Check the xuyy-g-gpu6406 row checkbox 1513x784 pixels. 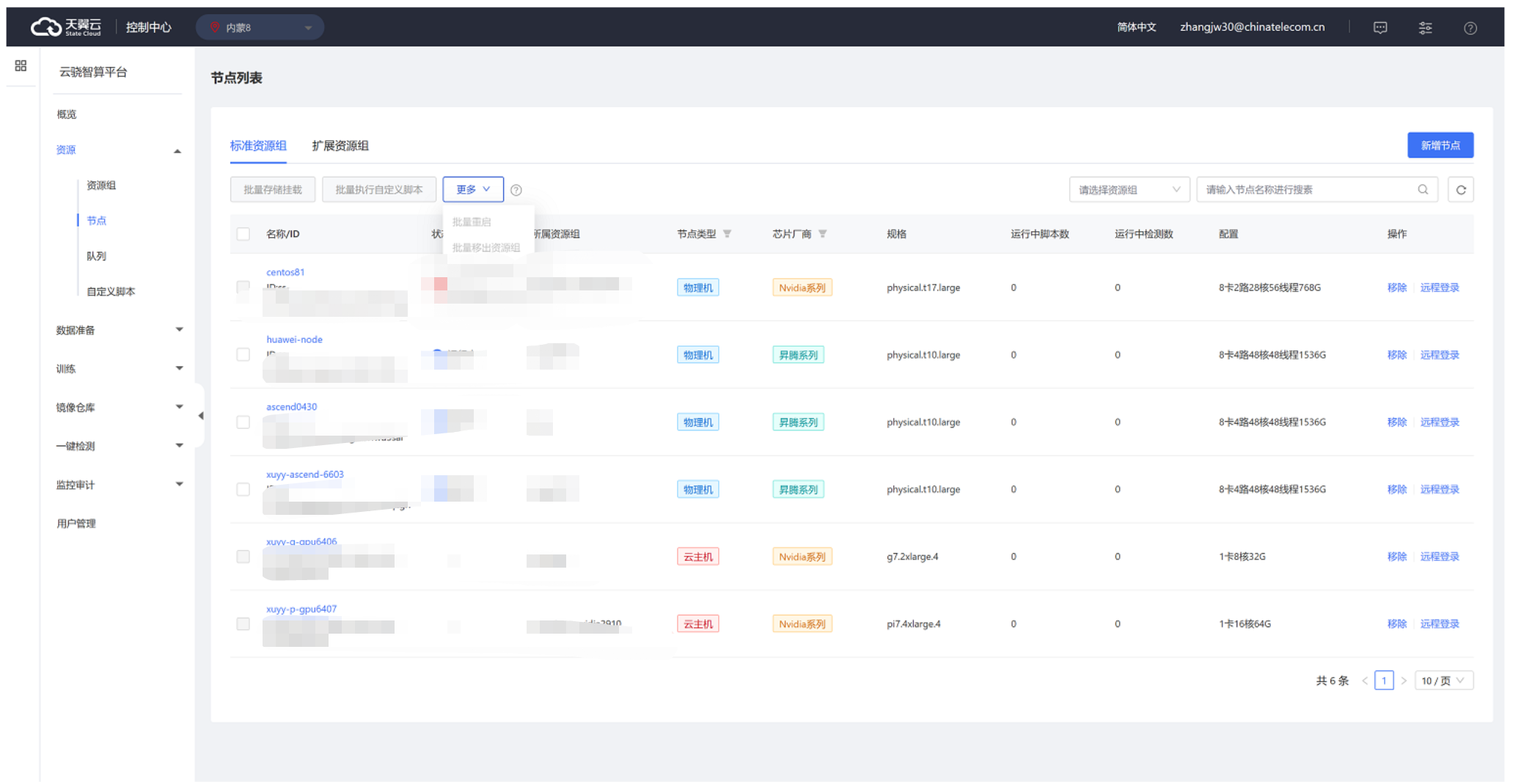pyautogui.click(x=243, y=557)
